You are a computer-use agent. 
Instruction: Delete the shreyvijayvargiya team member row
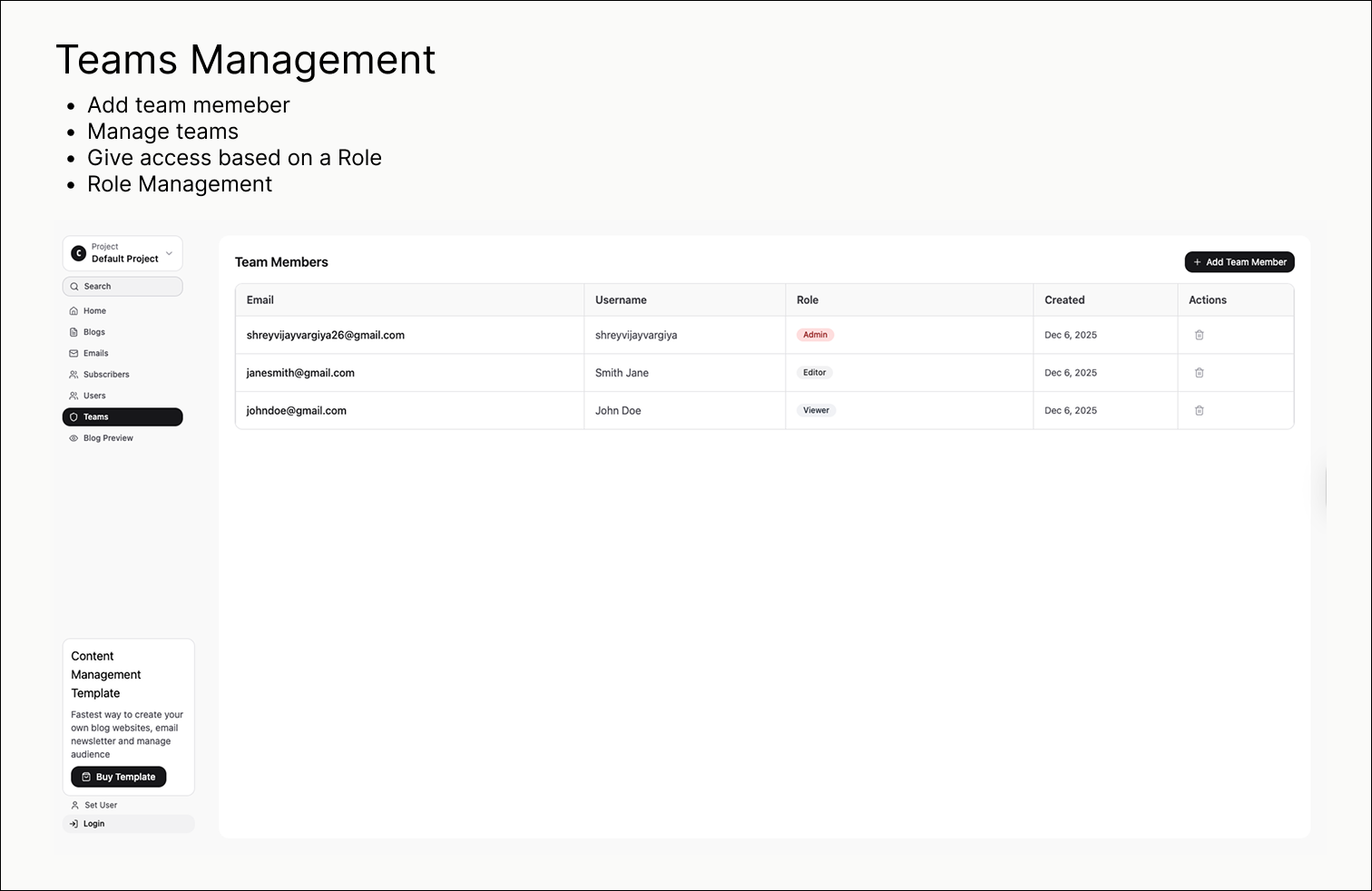pos(1199,335)
